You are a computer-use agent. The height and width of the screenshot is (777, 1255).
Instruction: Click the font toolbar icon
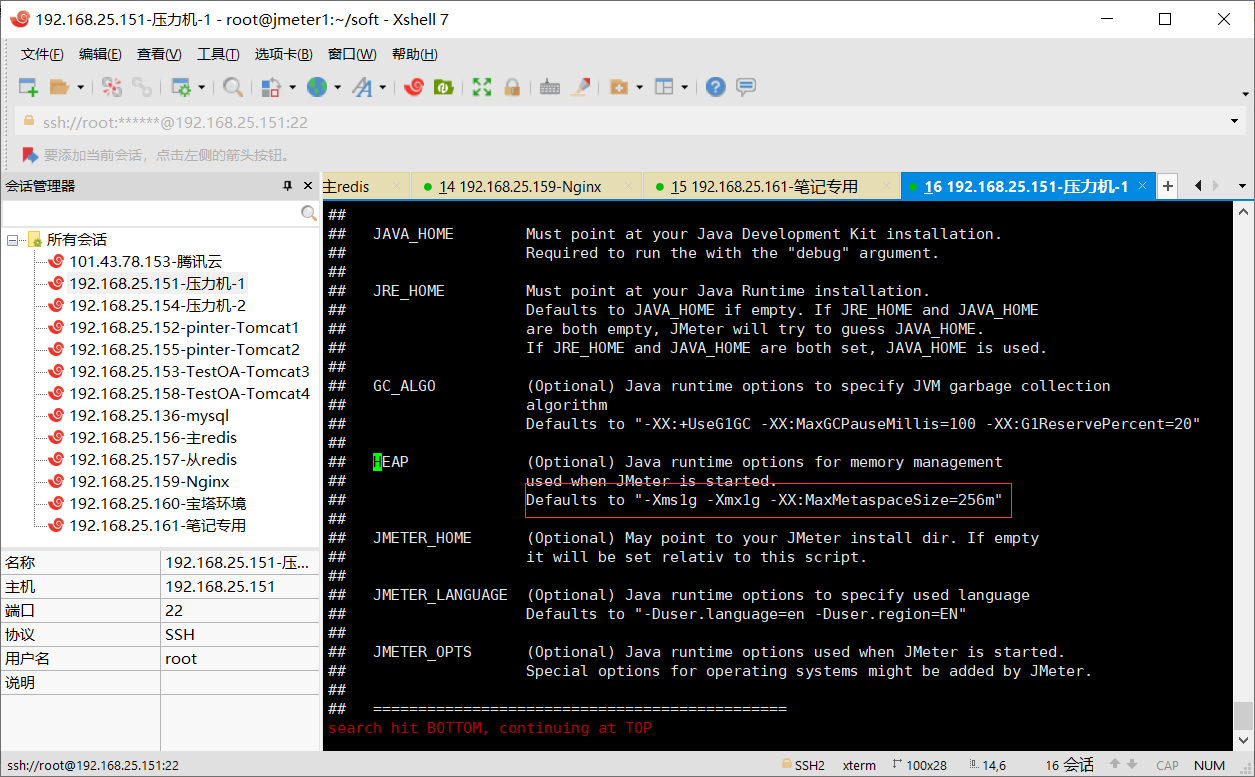[362, 87]
